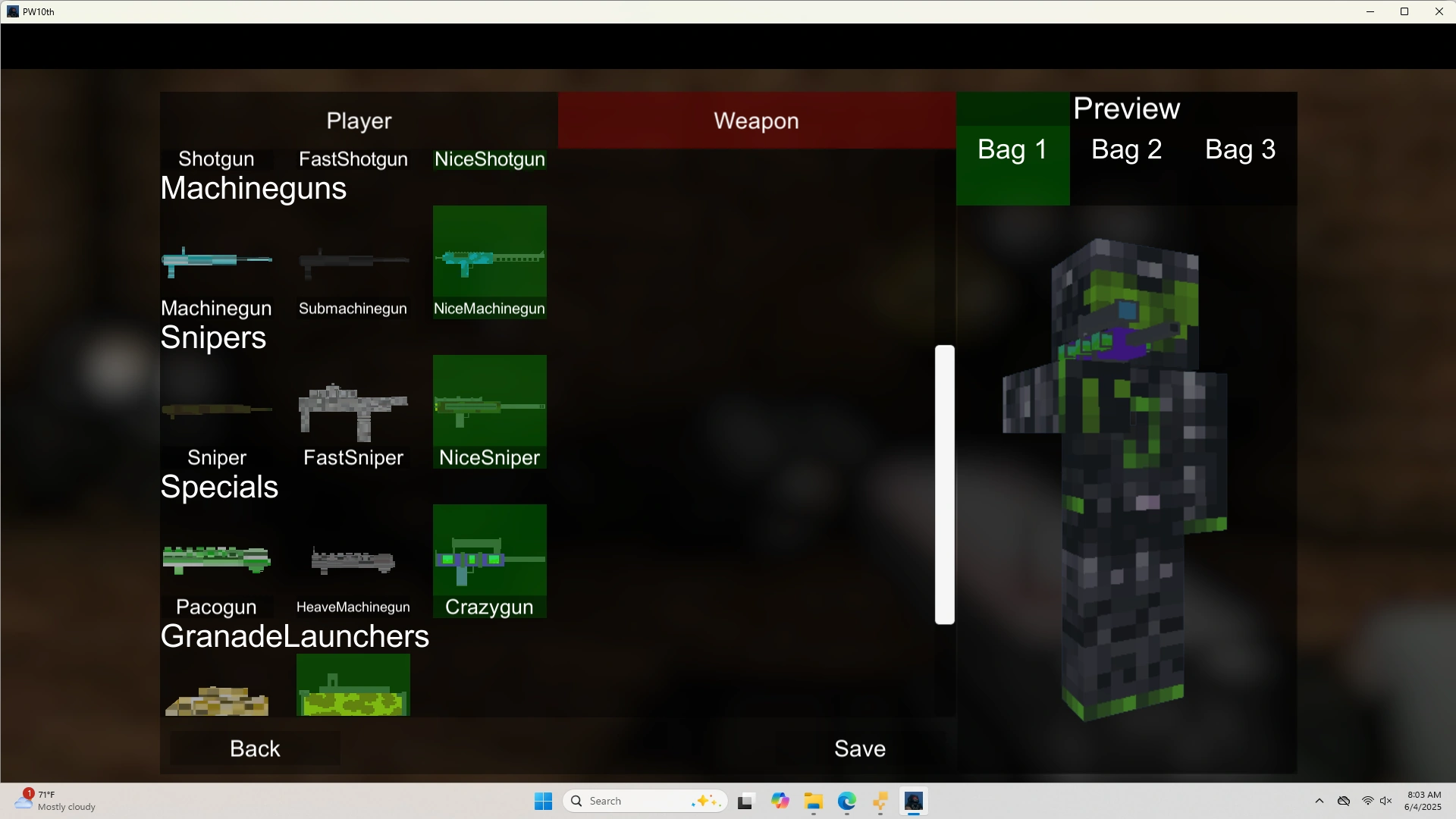Switch to Bag 3 loadout
Viewport: 1456px width, 819px height.
pyautogui.click(x=1240, y=149)
